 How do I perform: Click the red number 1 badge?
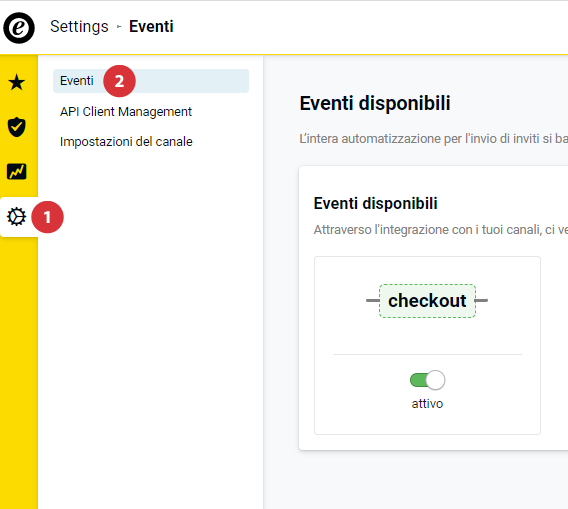pos(47,217)
